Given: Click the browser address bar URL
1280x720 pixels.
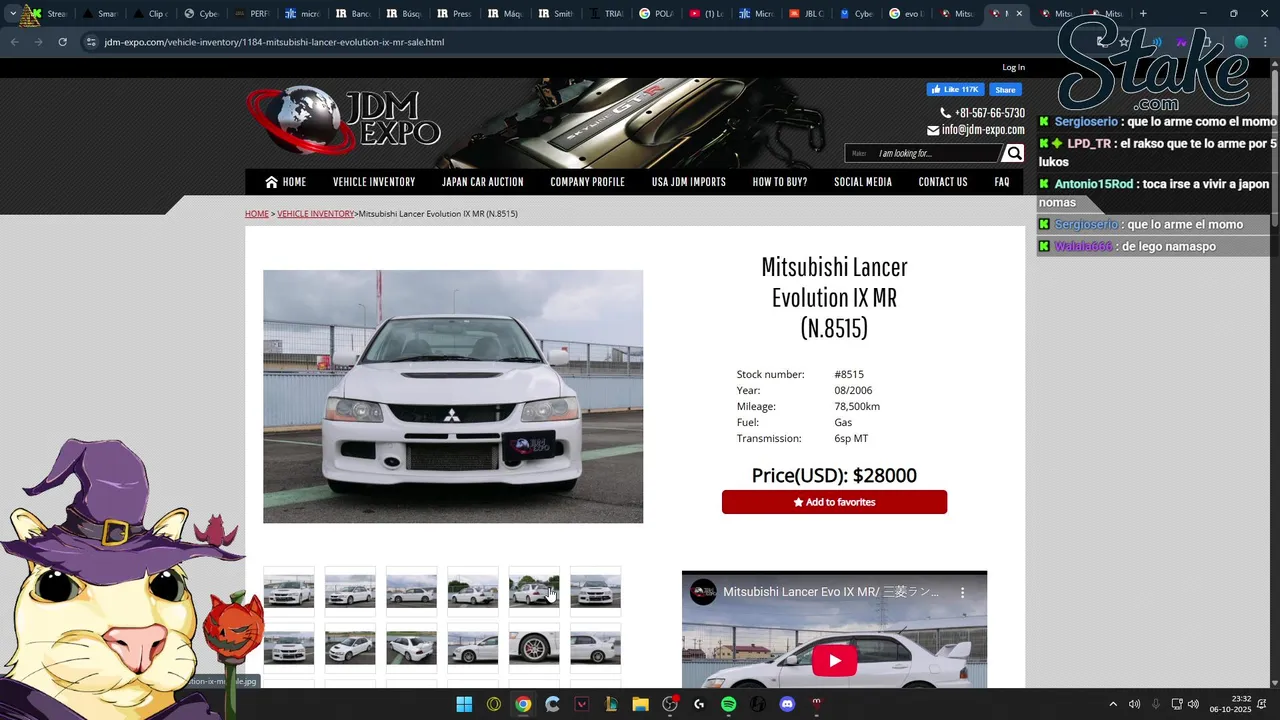Looking at the screenshot, I should [274, 42].
